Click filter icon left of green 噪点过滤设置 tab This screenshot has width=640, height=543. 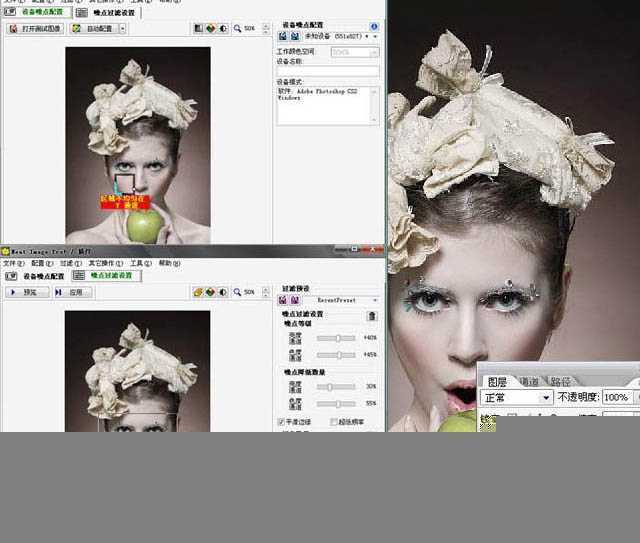[79, 276]
